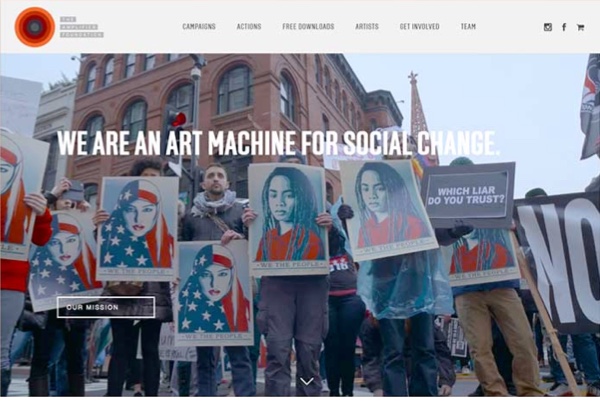Click The Amplifier Foundation logo text
Viewport: 600px width, 403px height.
click(x=82, y=27)
